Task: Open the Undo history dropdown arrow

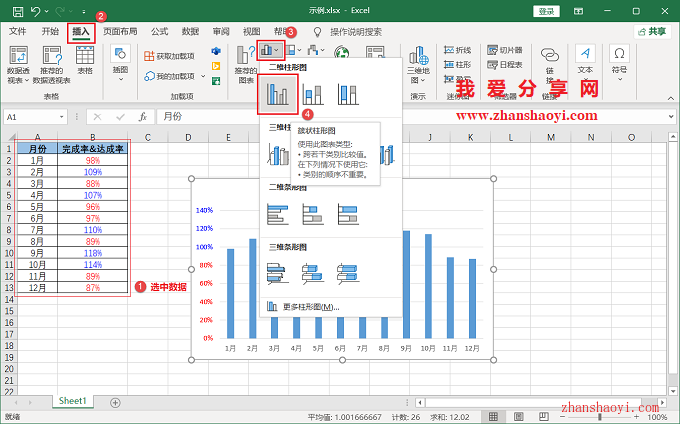Action: 46,11
